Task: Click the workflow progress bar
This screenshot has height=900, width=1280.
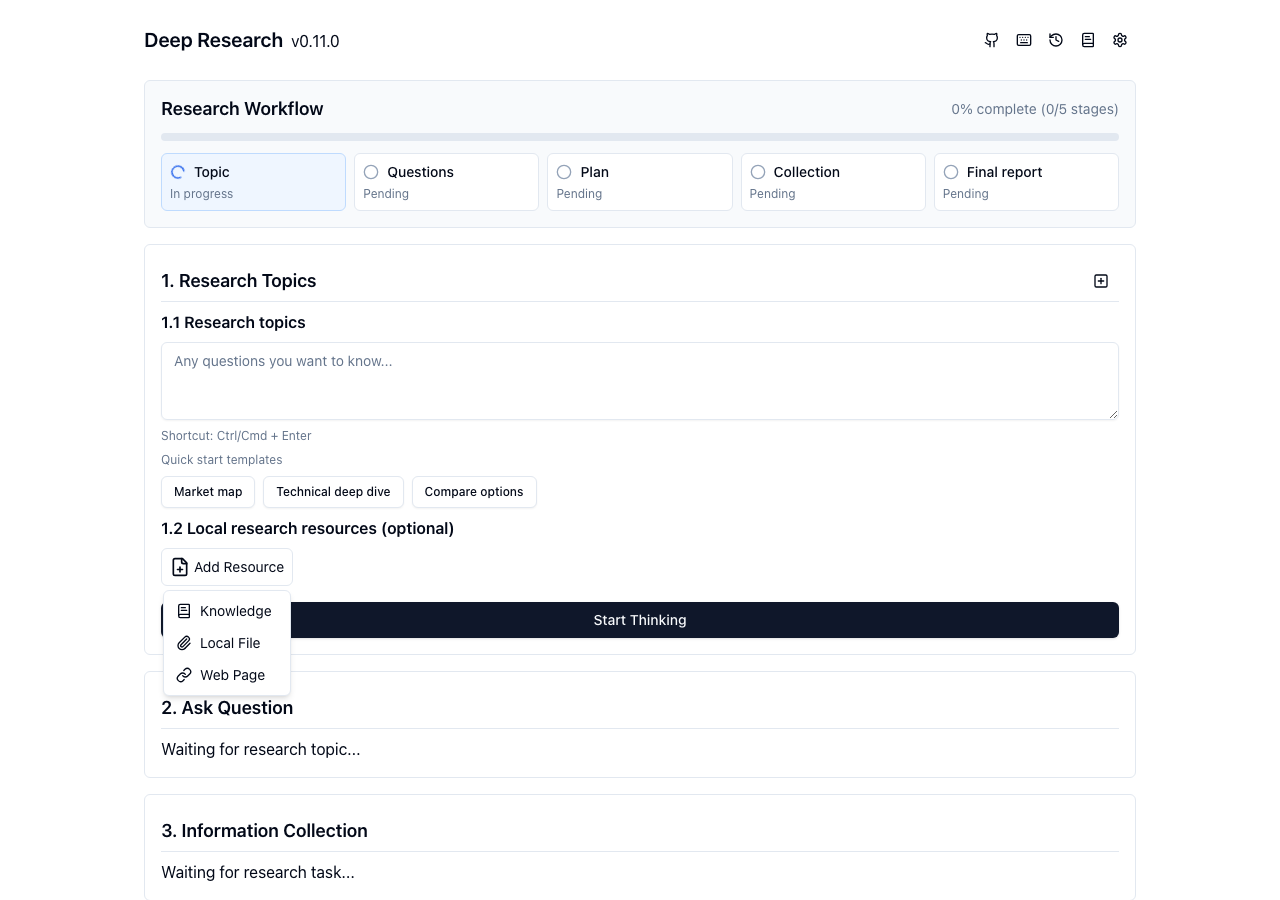Action: click(640, 137)
